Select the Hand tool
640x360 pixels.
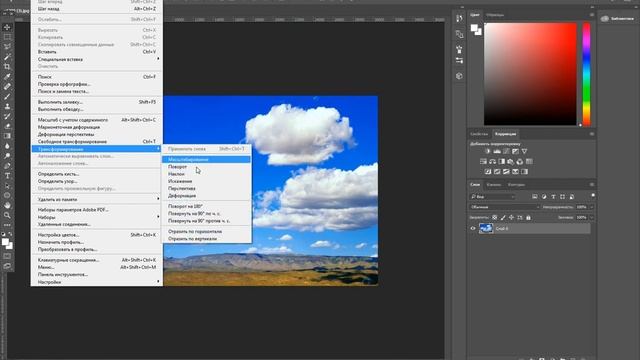(x=7, y=205)
